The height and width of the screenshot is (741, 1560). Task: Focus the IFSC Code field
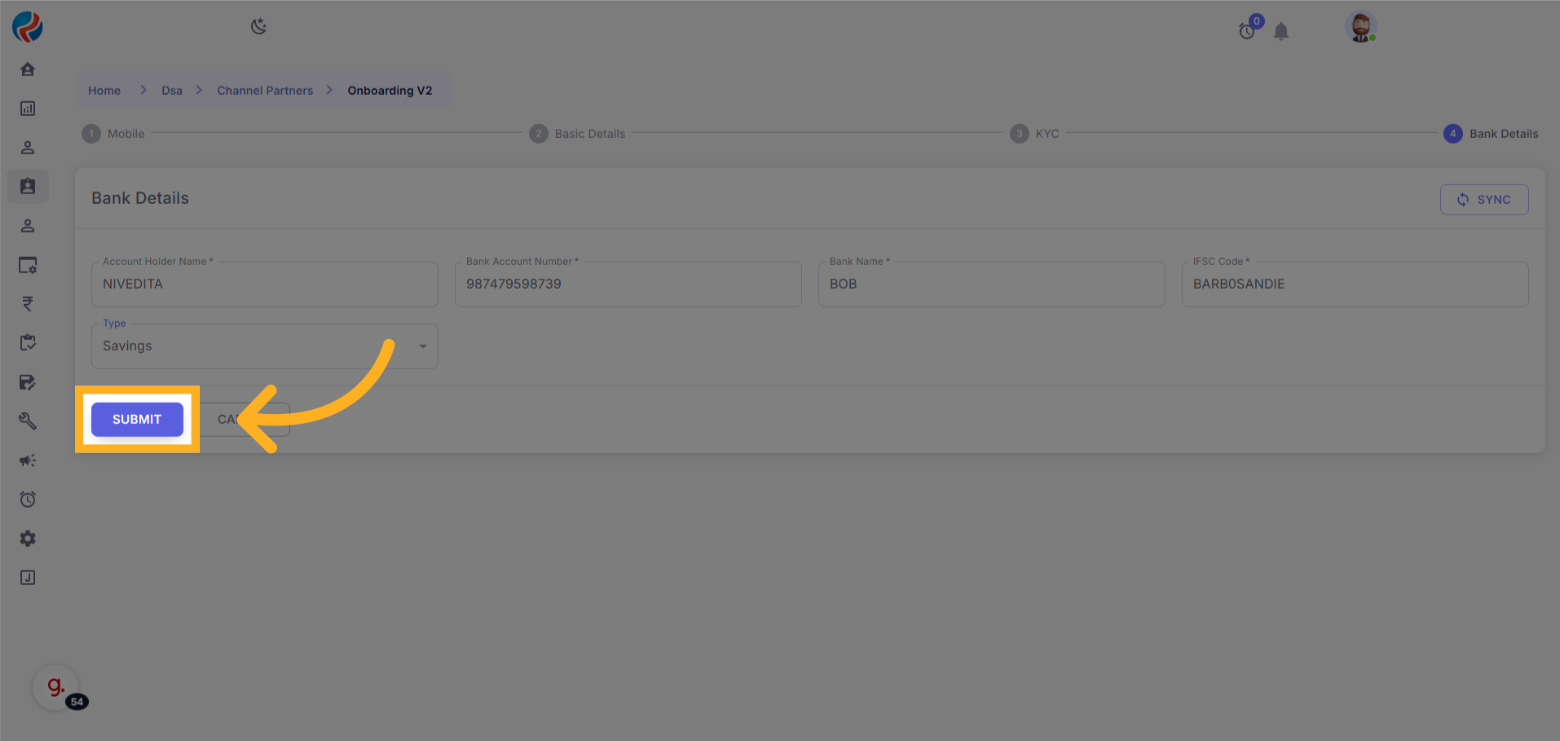(1354, 285)
